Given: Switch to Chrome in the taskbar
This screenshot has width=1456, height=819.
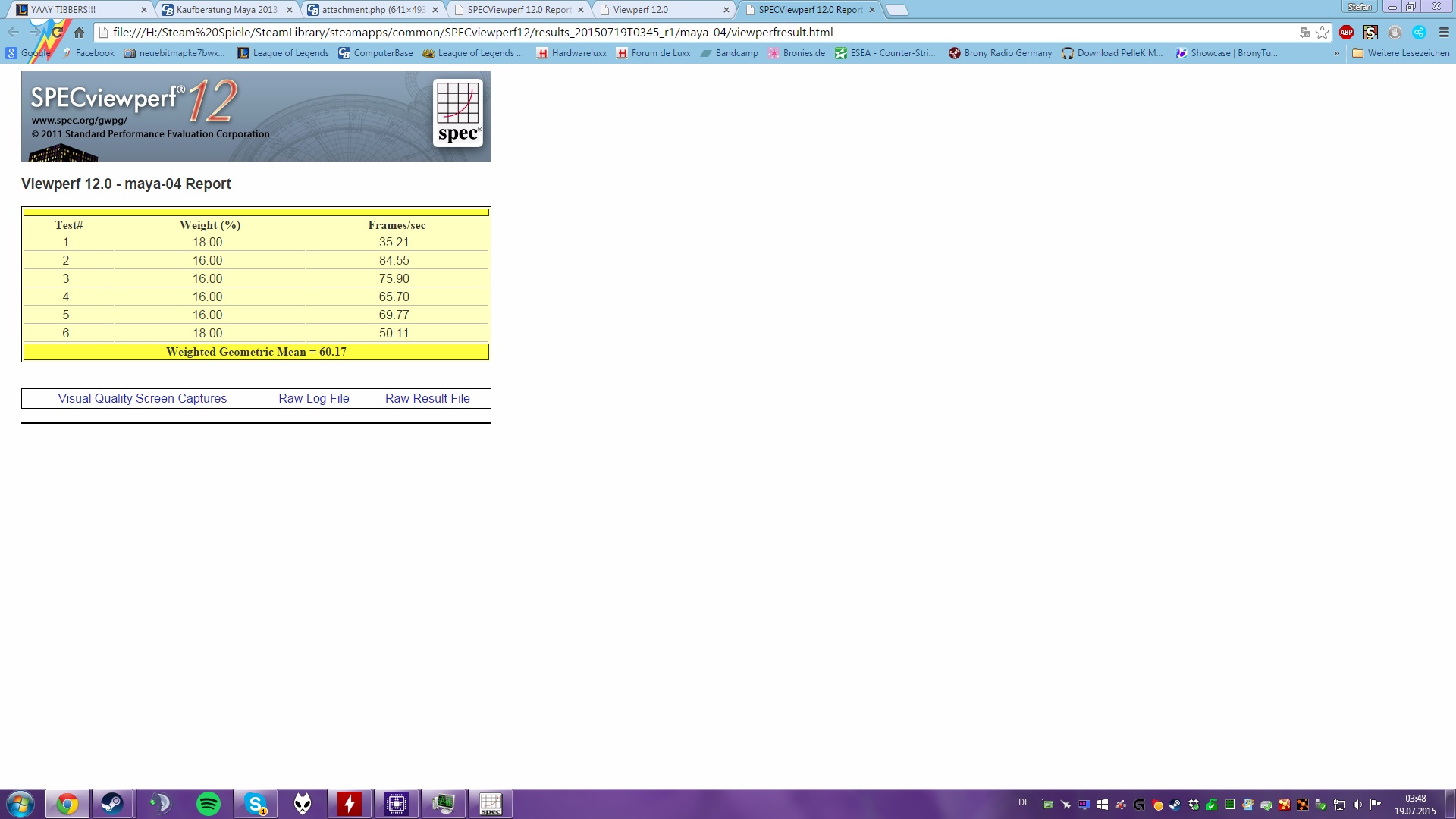Looking at the screenshot, I should (67, 804).
